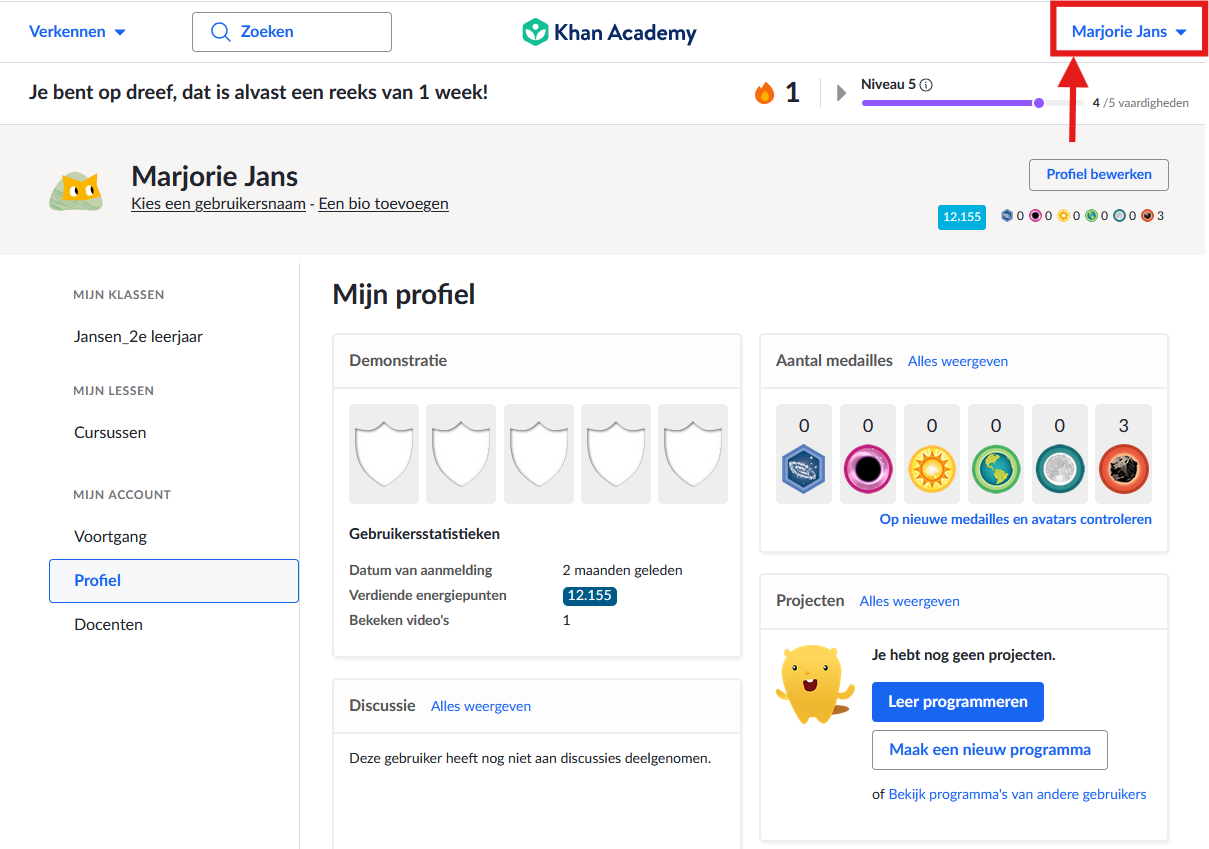1209x849 pixels.
Task: Click Kies een gebruikersnaam link
Action: tap(218, 204)
